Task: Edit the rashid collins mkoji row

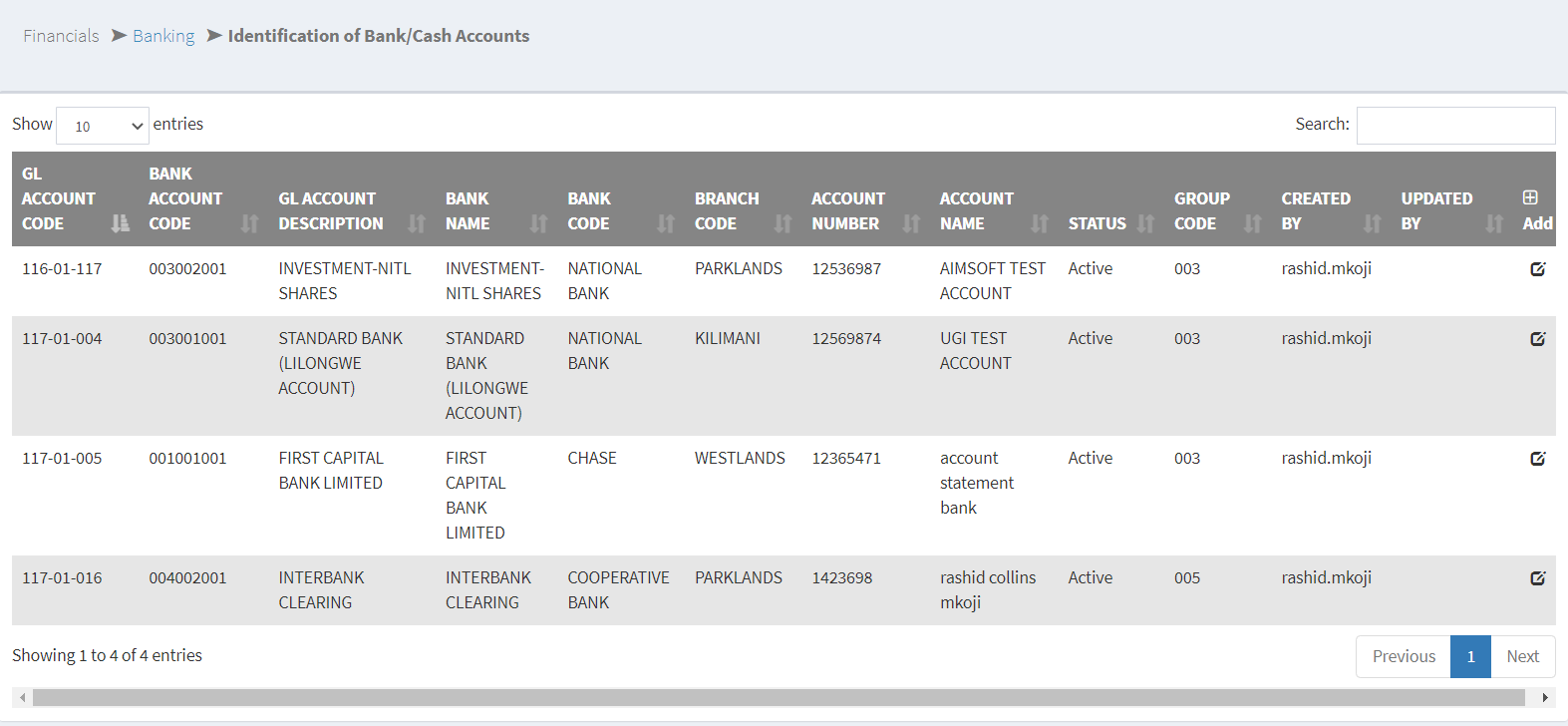Action: pos(1537,578)
